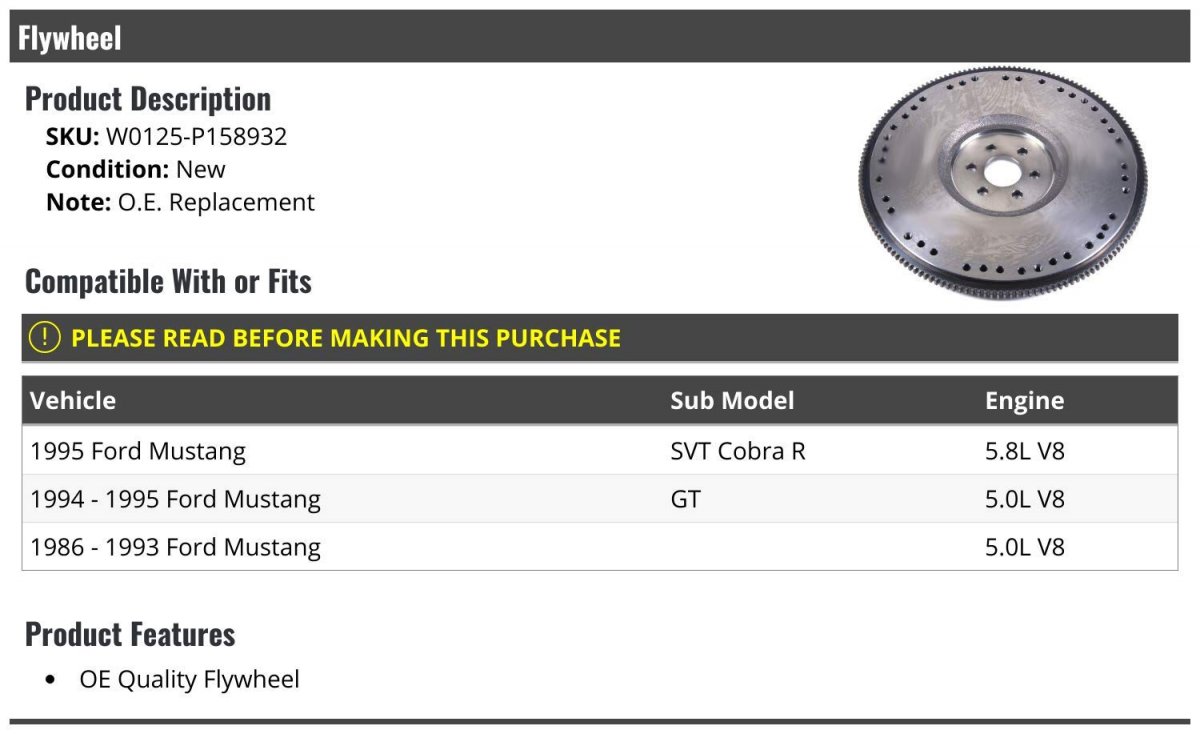Screen dimensions: 1200x734
Task: Click the Note: O.E. Replacement text
Action: (180, 202)
